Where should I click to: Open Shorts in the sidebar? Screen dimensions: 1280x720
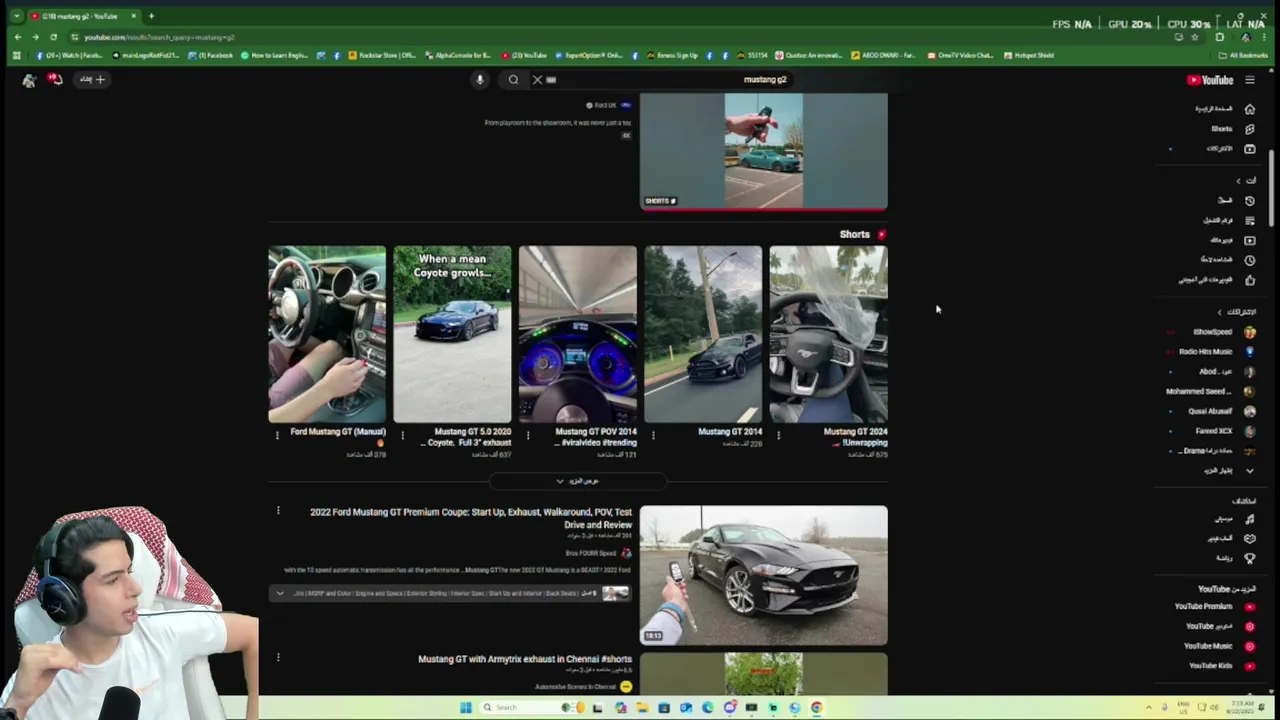click(x=1229, y=129)
